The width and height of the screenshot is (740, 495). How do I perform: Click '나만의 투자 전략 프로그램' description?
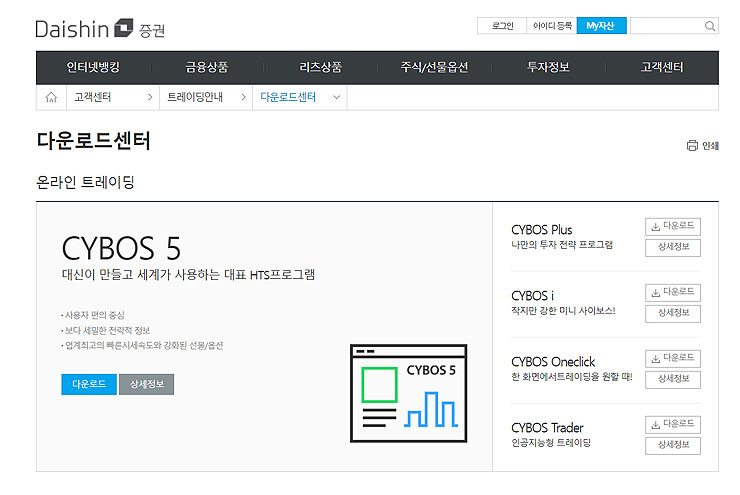tap(562, 244)
